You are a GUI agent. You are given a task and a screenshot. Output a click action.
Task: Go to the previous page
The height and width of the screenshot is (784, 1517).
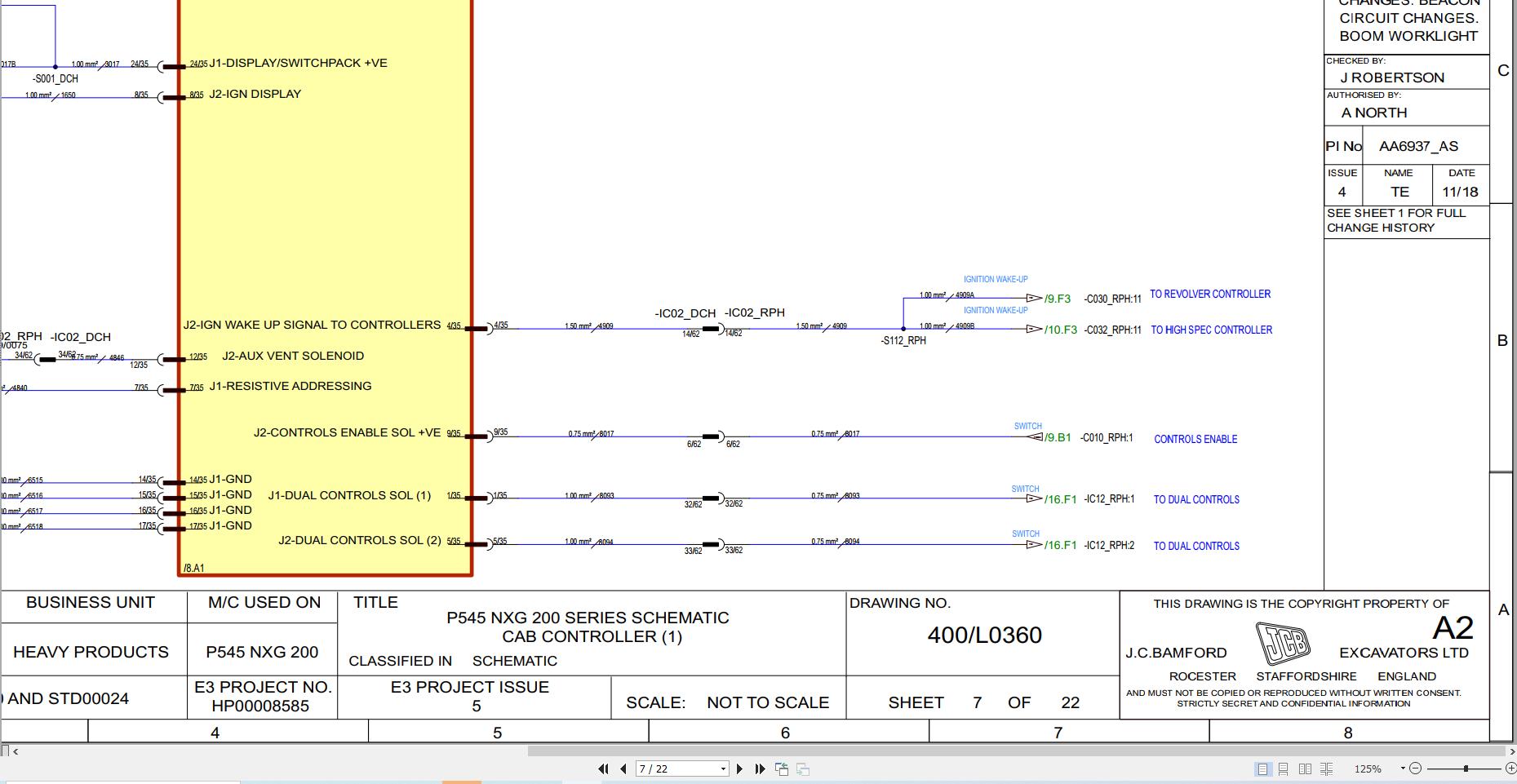623,768
